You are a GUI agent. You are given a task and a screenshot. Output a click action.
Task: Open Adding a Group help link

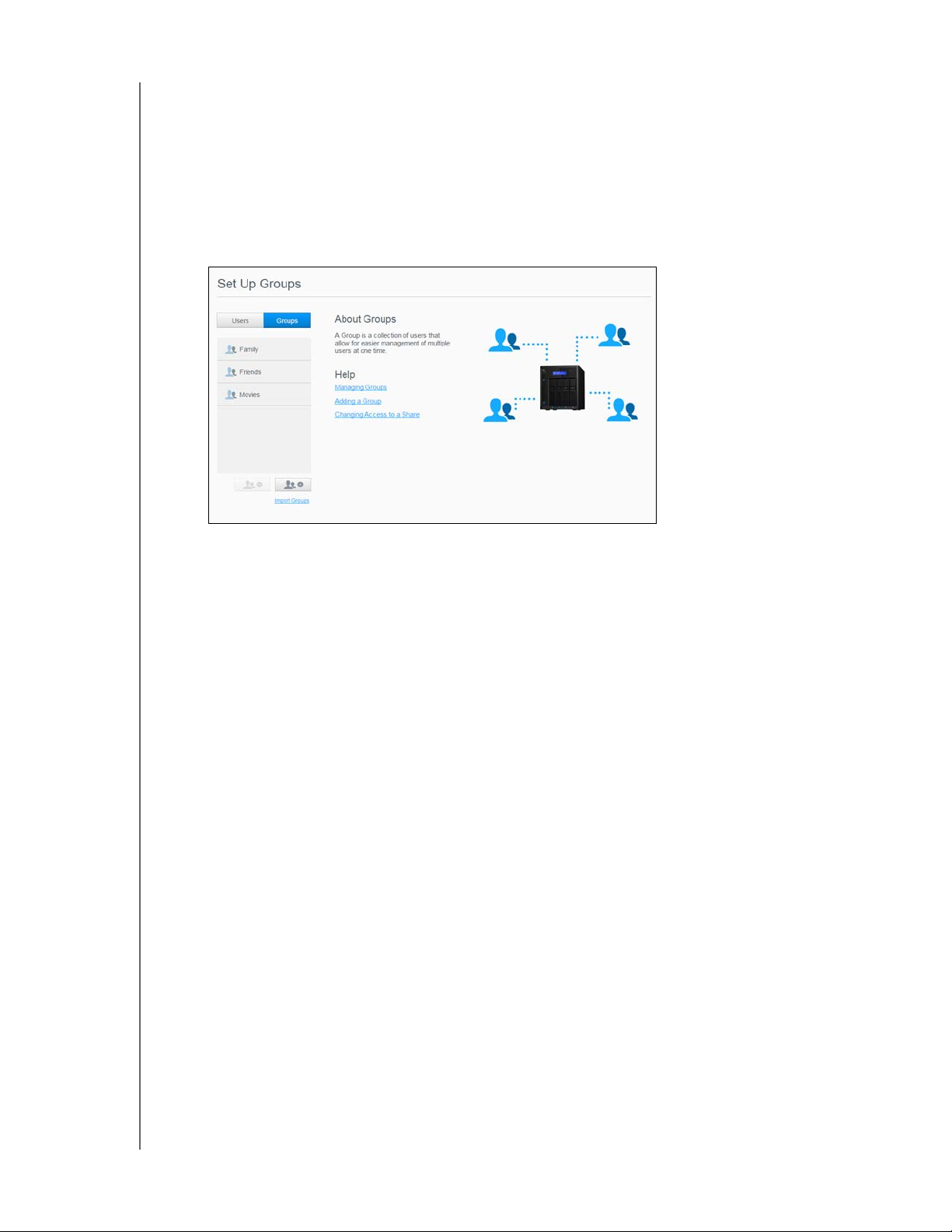[358, 401]
